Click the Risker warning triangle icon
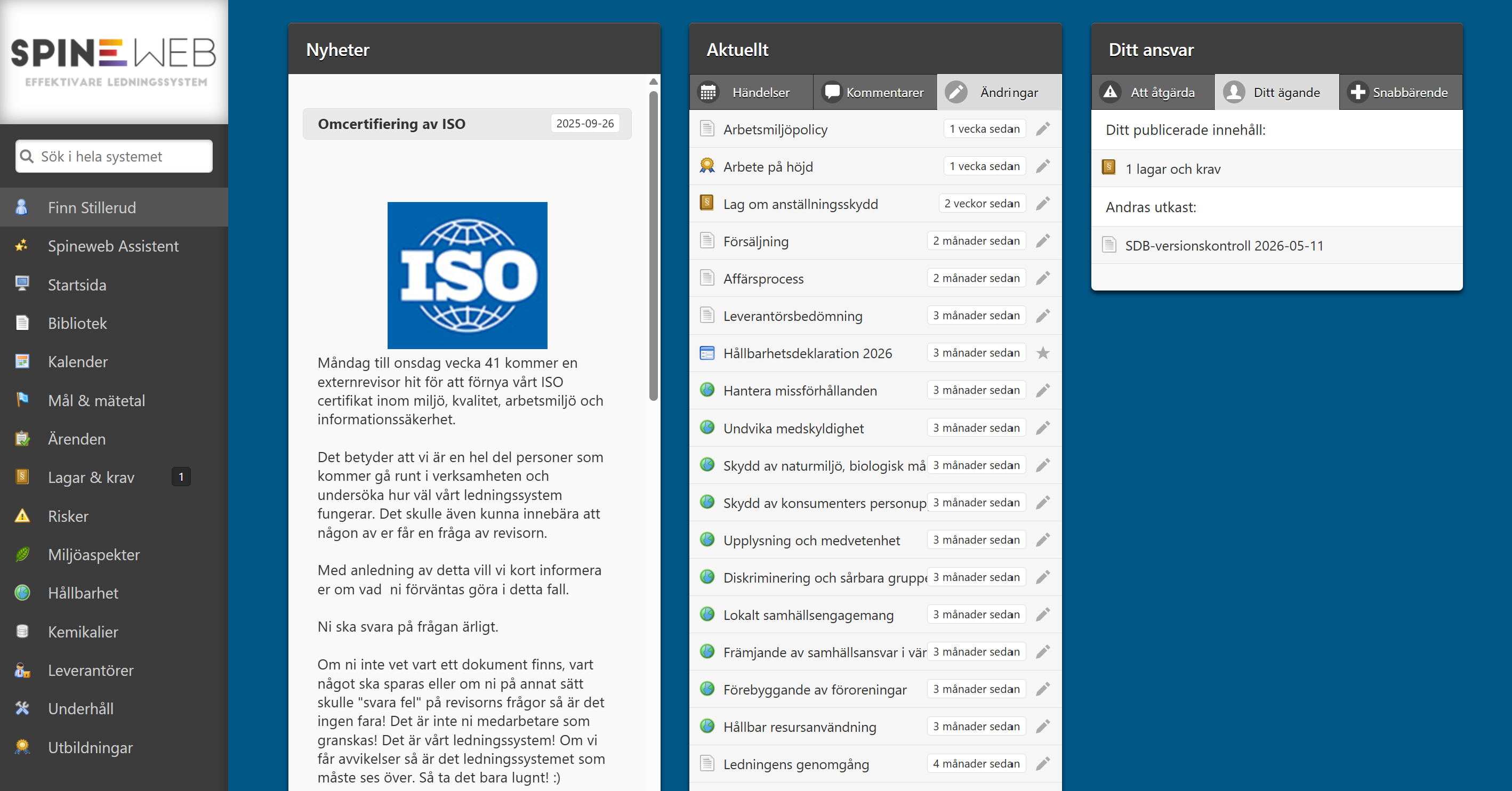The width and height of the screenshot is (1512, 791). click(x=22, y=516)
